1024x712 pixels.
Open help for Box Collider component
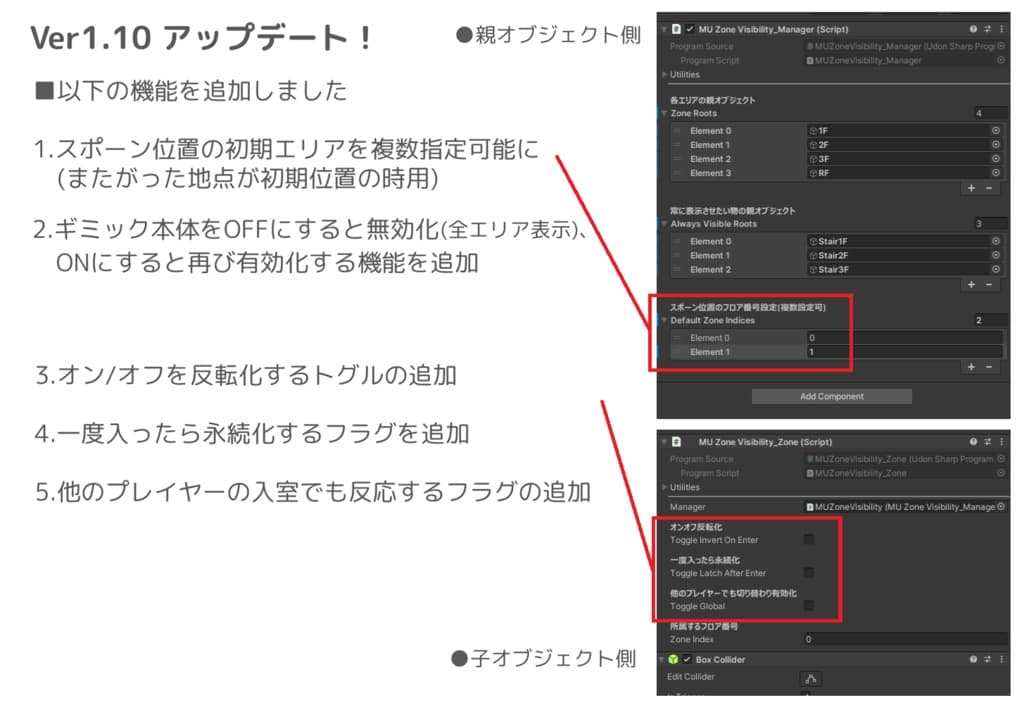point(973,659)
